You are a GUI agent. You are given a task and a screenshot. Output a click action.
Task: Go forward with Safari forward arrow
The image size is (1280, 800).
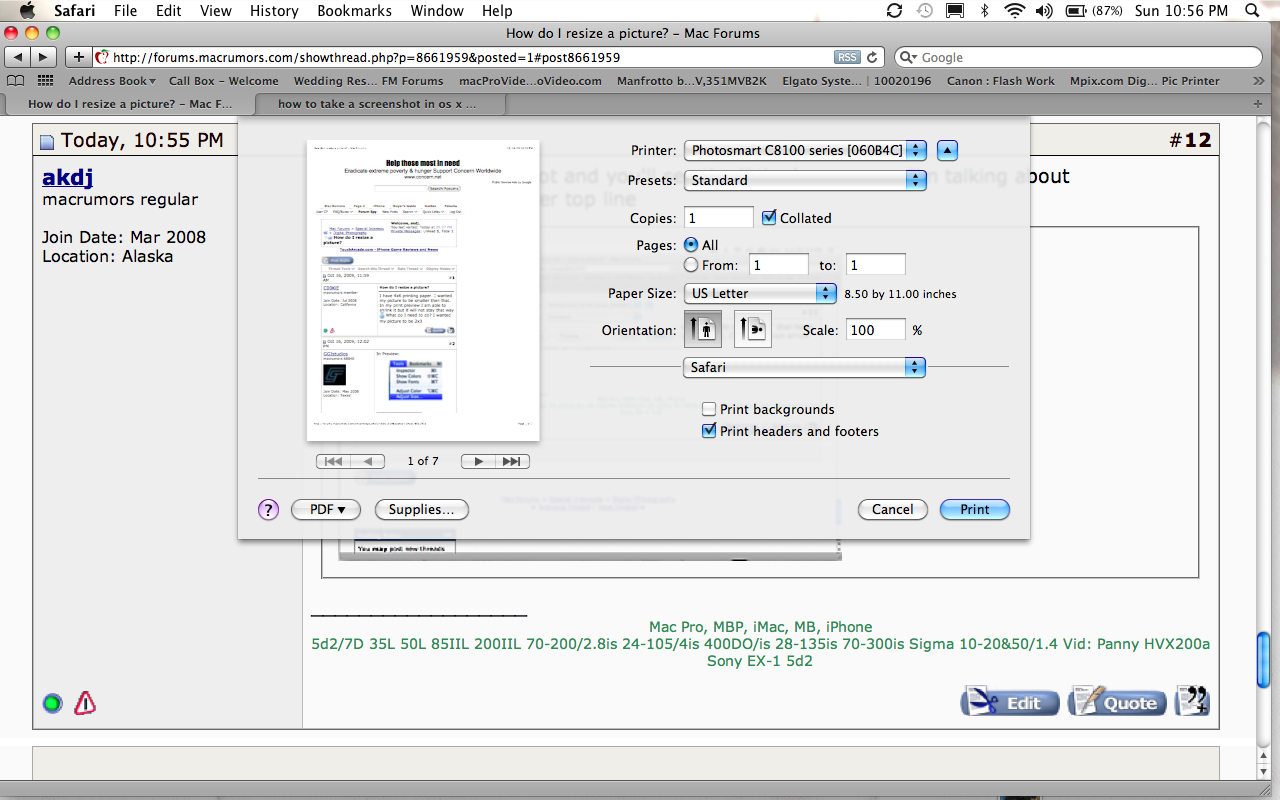(44, 57)
